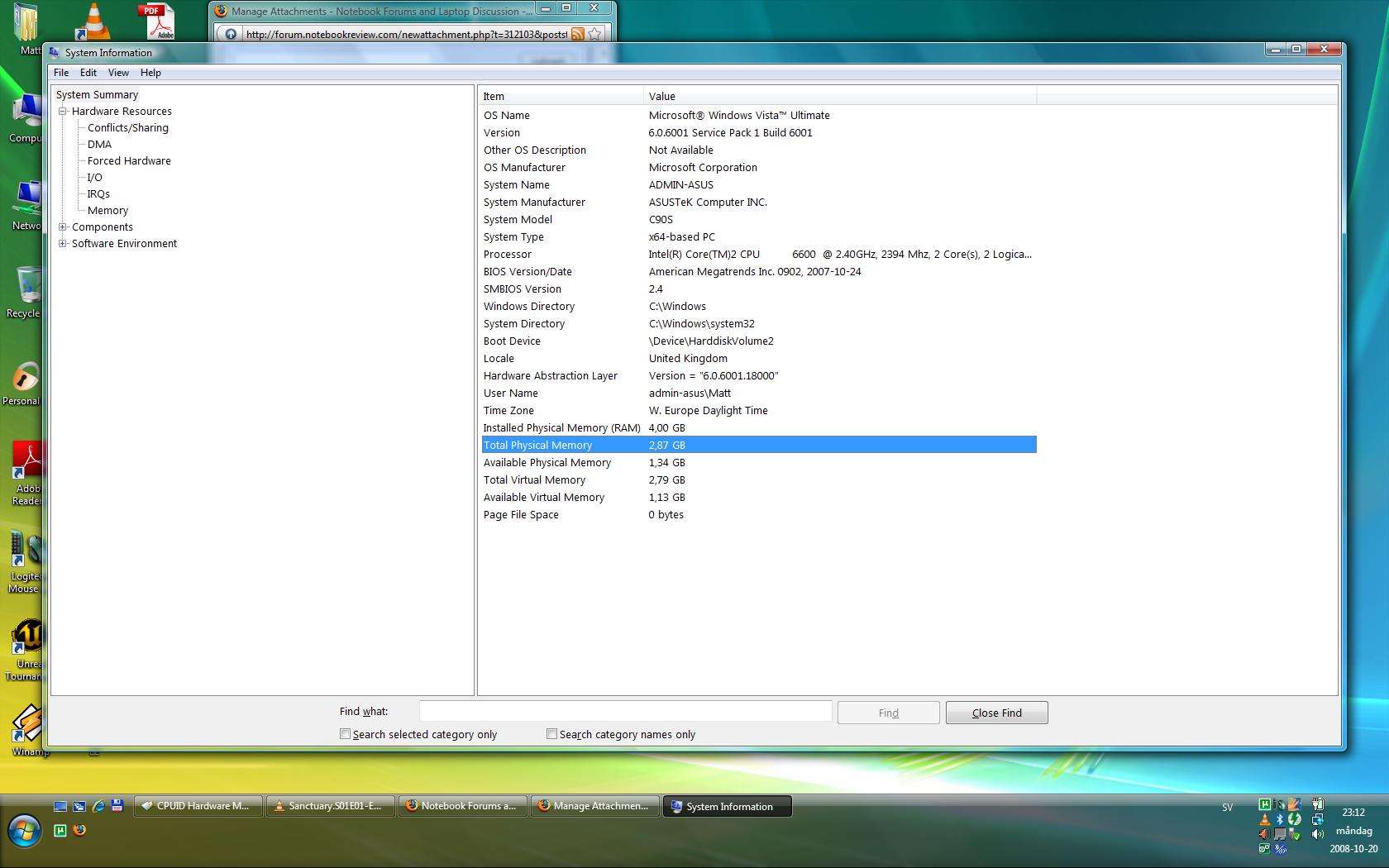Open the View menu
Image resolution: width=1389 pixels, height=868 pixels.
[118, 73]
